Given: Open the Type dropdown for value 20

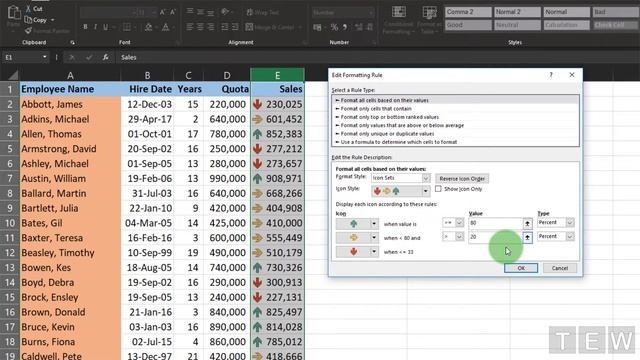Looking at the screenshot, I should click(x=570, y=236).
